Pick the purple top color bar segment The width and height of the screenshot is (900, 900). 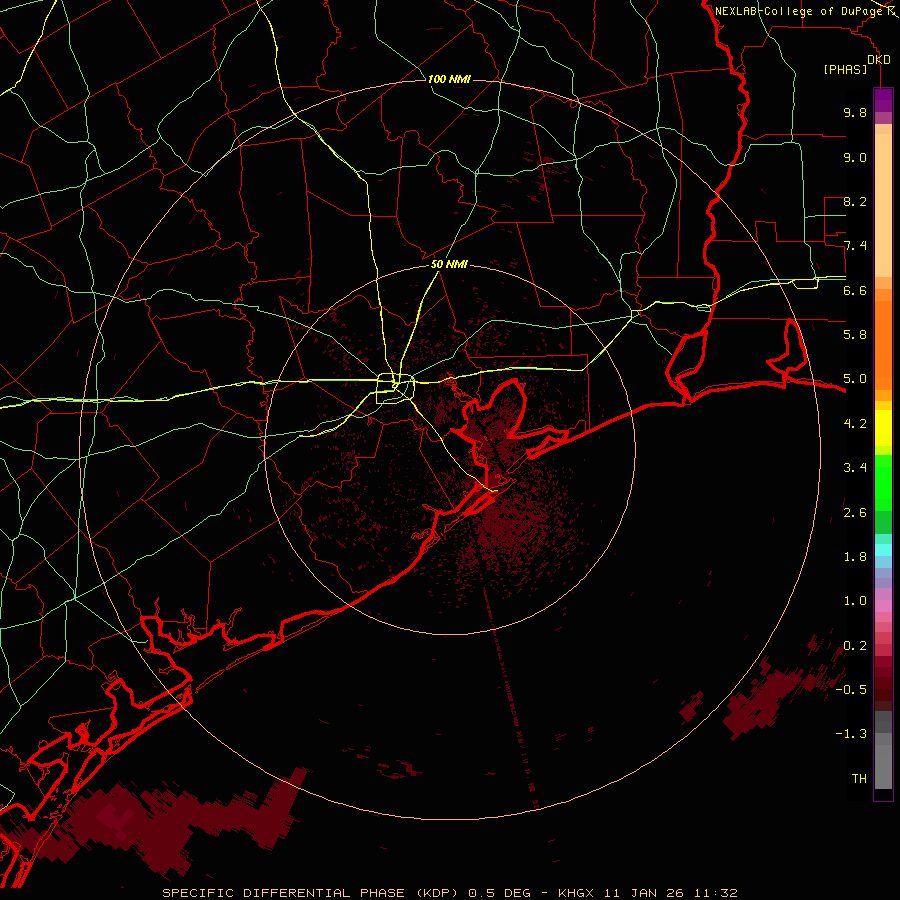click(883, 101)
